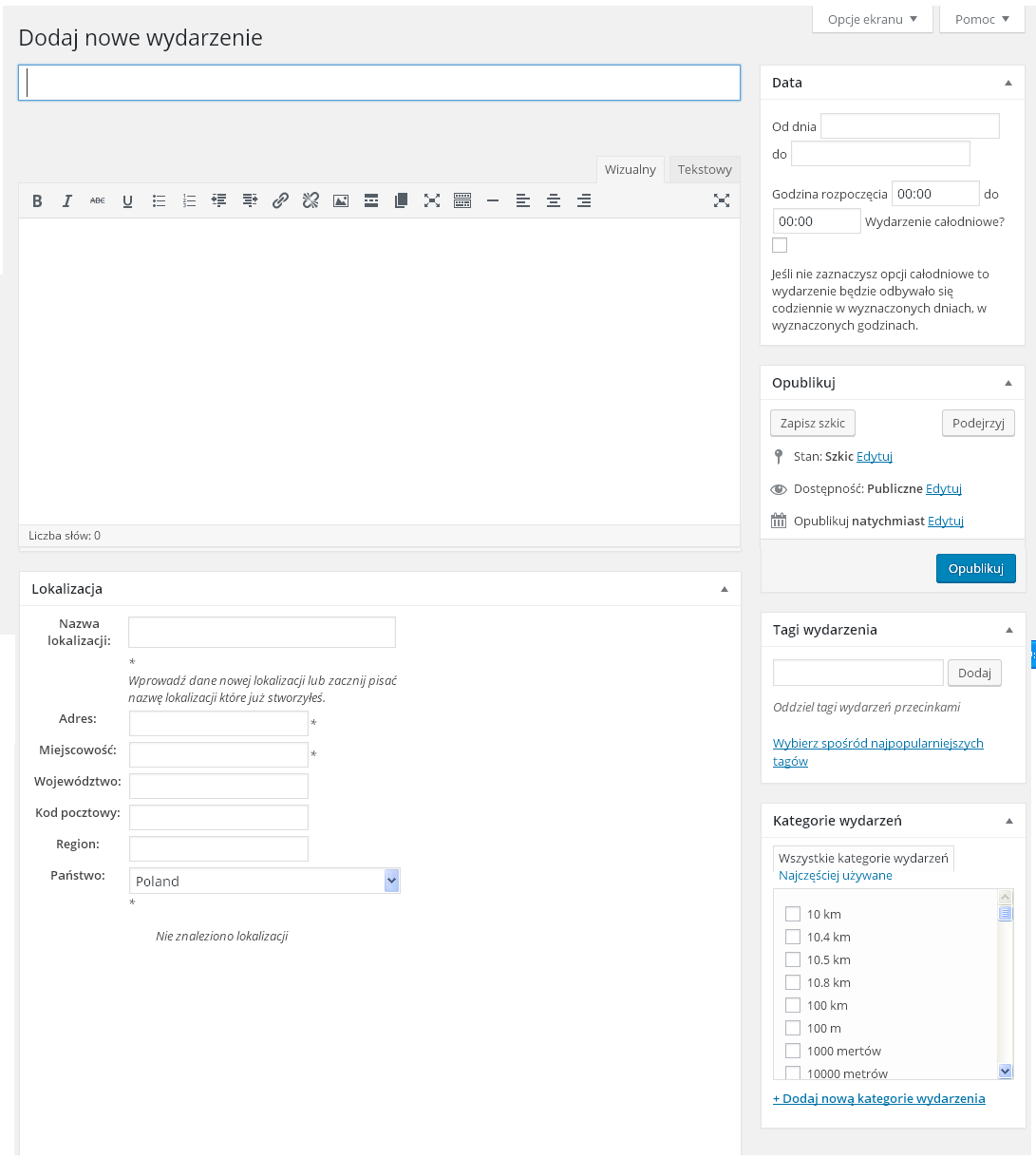The width and height of the screenshot is (1036, 1158).
Task: Click the Nazwa lokalizacji input field
Action: click(x=262, y=632)
